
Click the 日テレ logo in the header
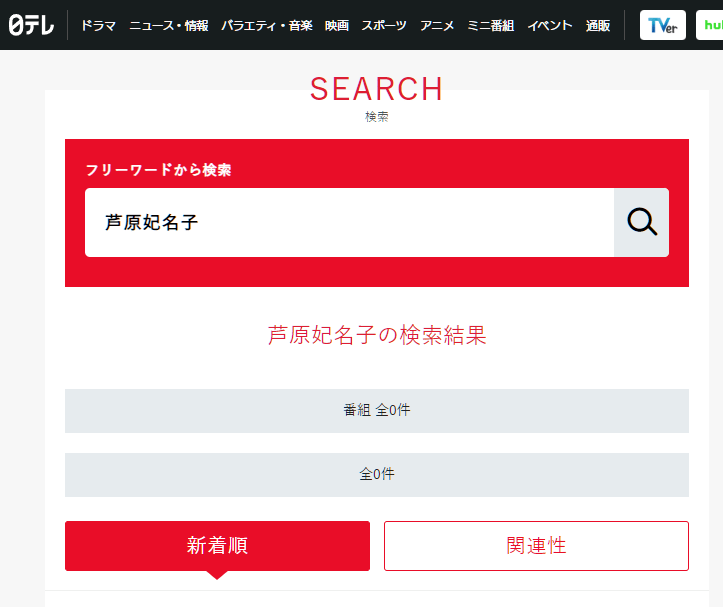click(31, 25)
